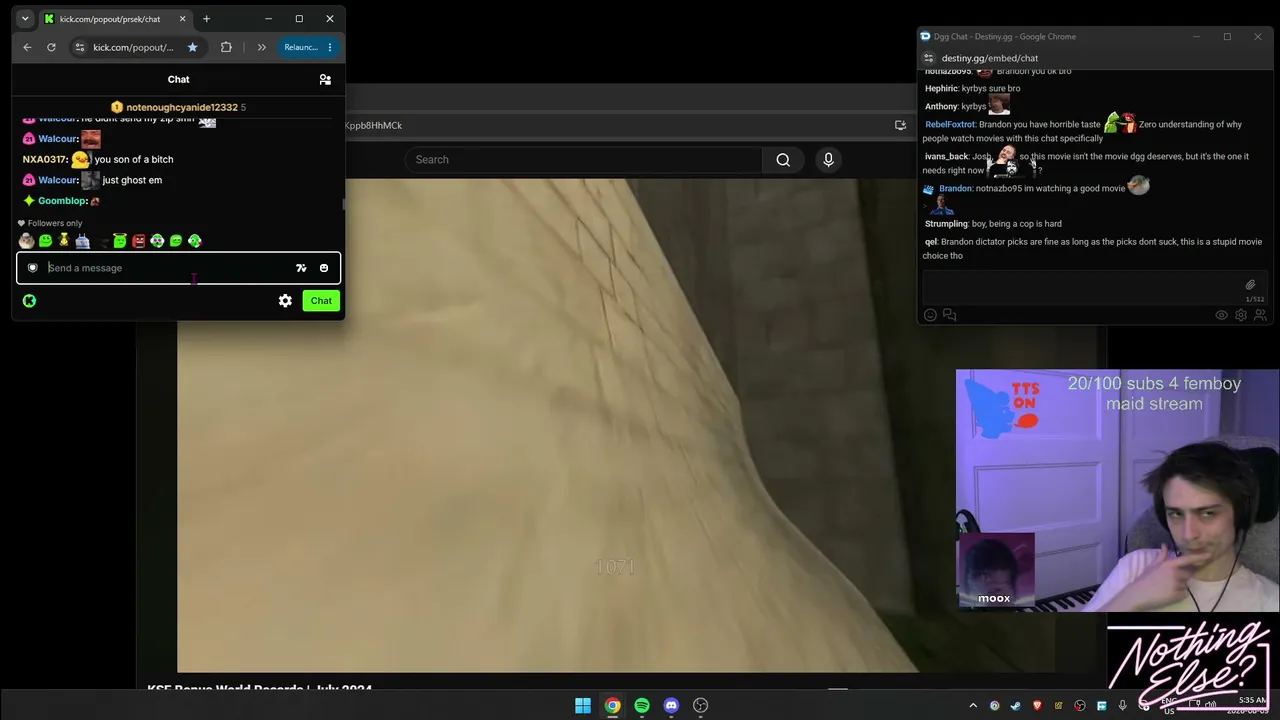Screen dimensions: 1280x720
Task: Open the text style icon in message box
Action: [301, 268]
